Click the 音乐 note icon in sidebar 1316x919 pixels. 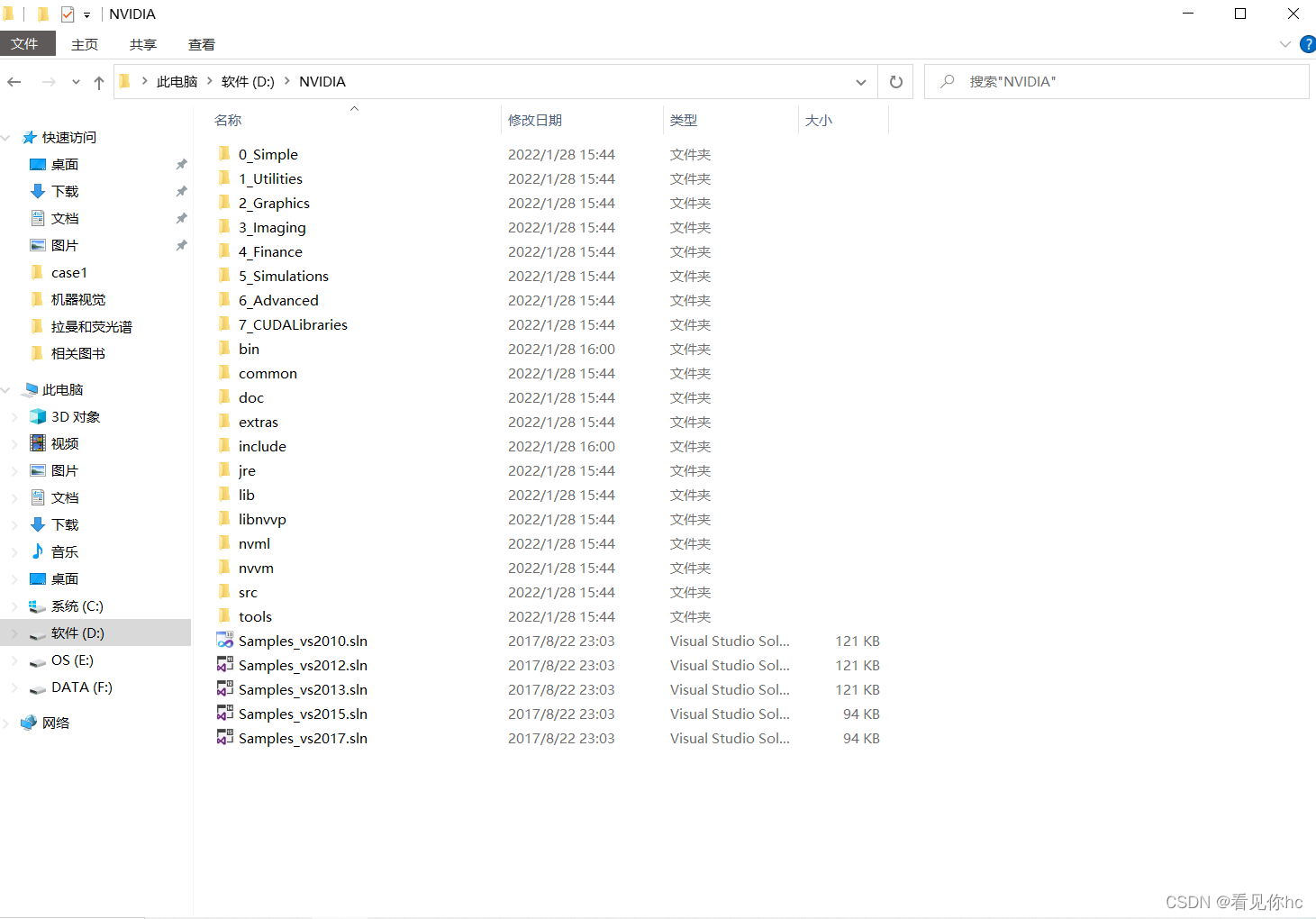click(38, 551)
